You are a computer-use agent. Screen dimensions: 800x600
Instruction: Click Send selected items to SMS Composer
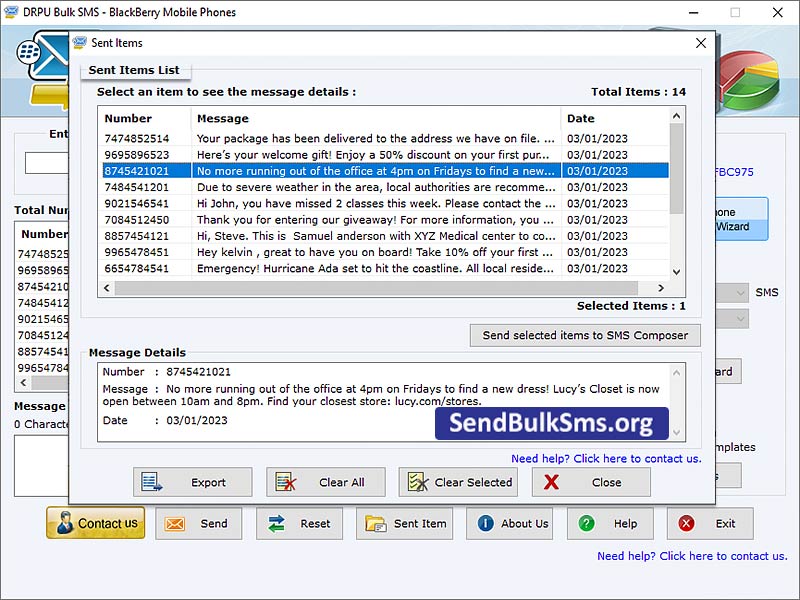585,335
